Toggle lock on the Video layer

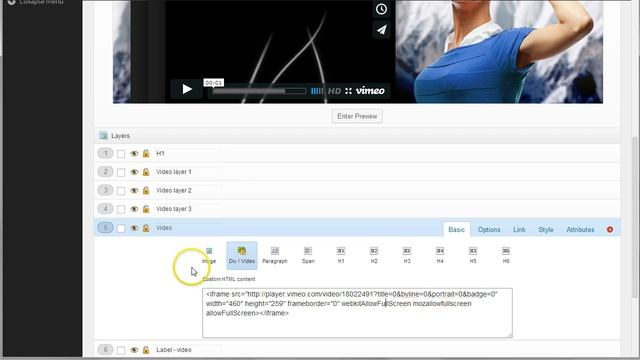point(146,228)
